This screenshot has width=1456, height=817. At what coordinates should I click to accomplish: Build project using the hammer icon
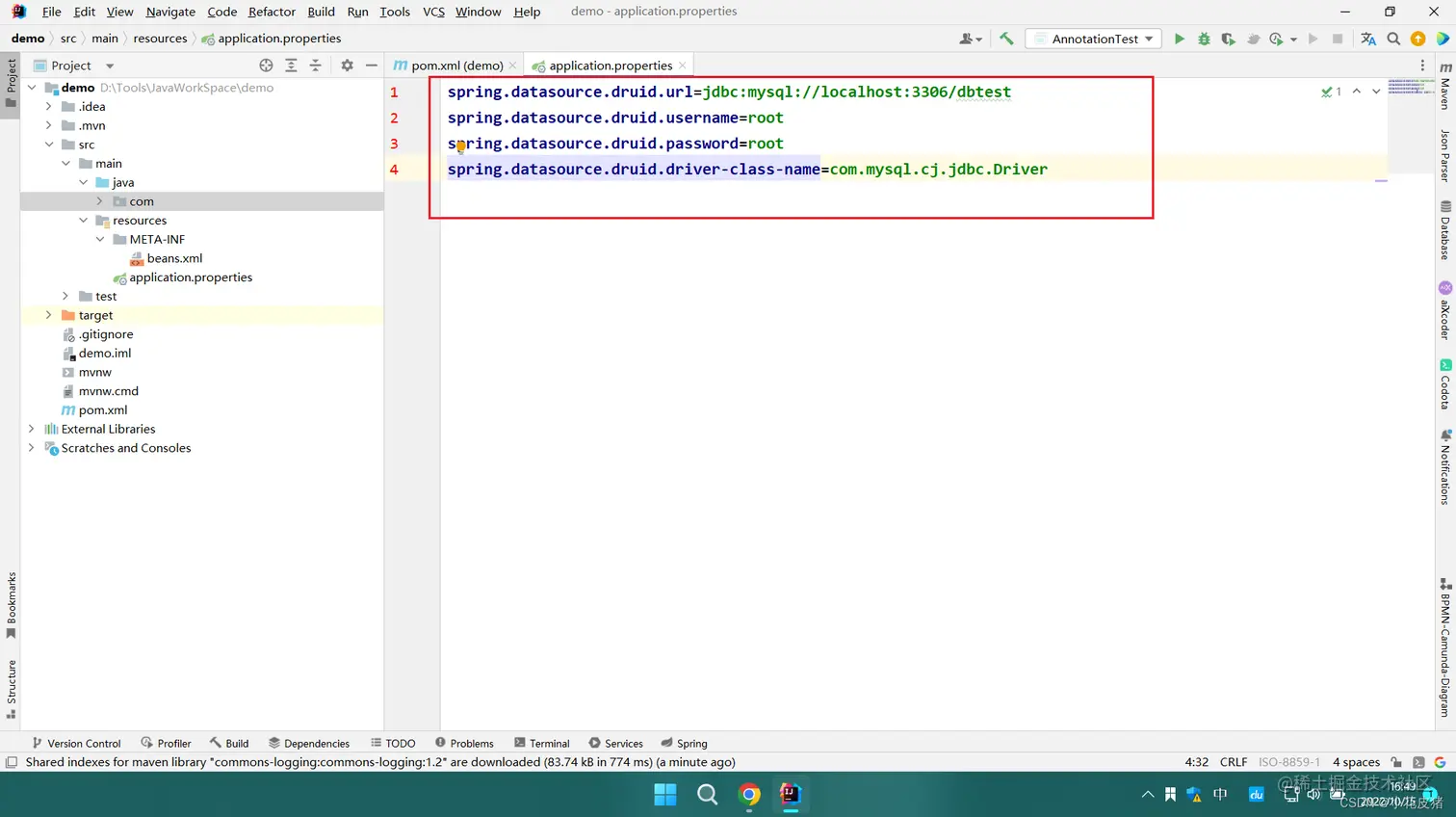1006,39
